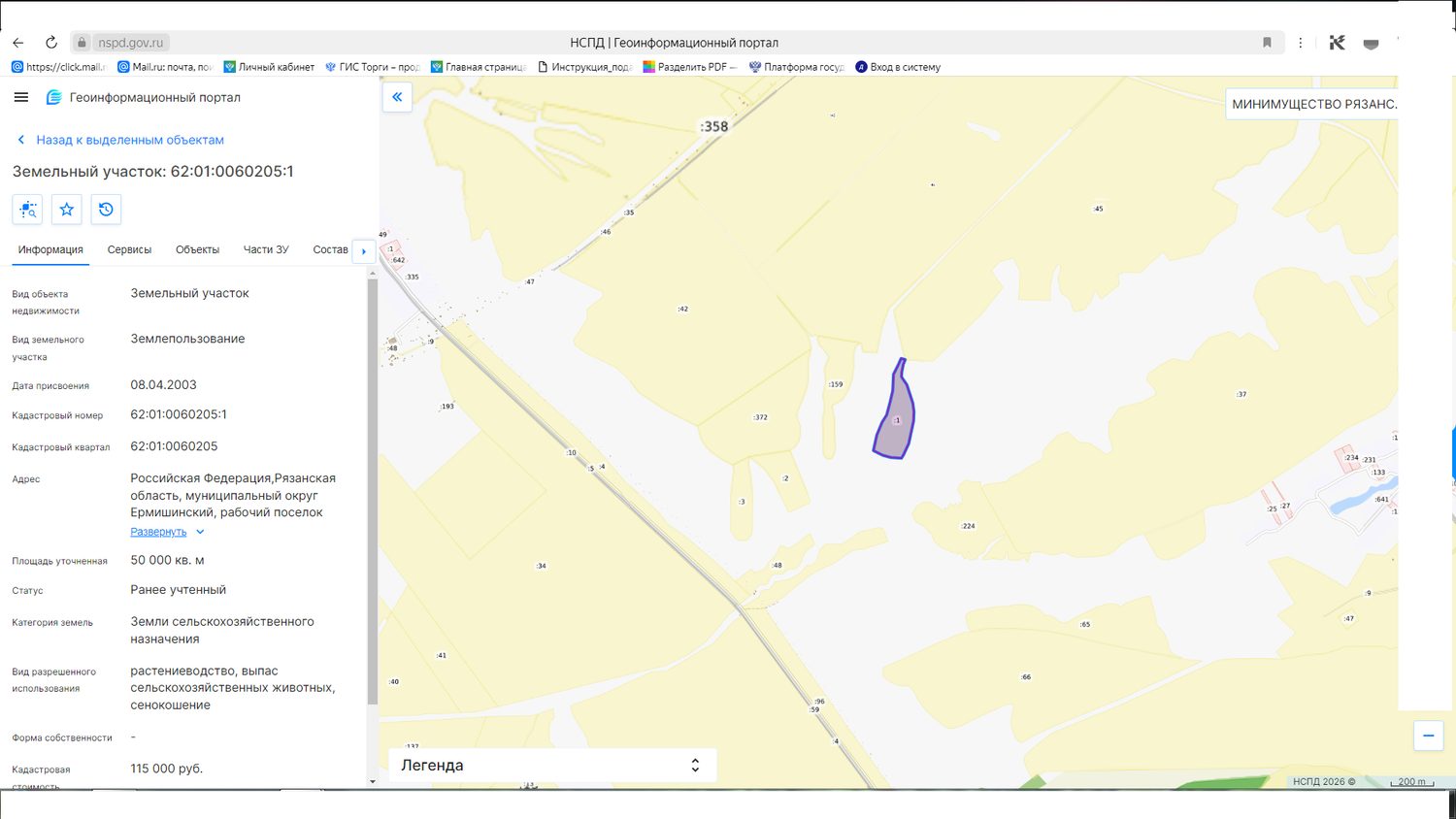Click the status value Ранее учтенный

pos(178,590)
